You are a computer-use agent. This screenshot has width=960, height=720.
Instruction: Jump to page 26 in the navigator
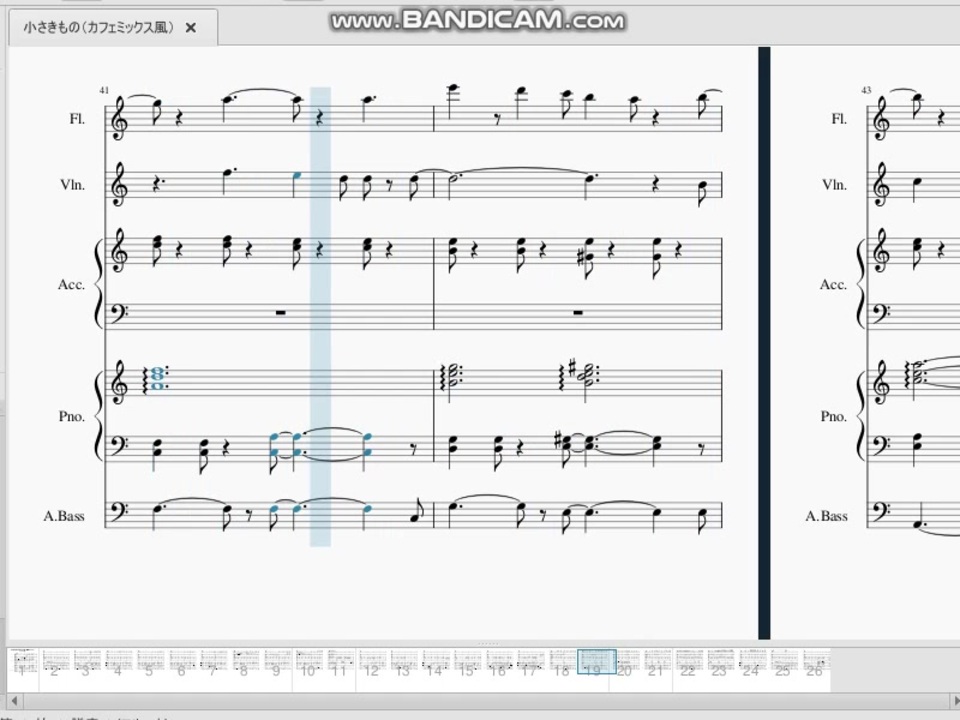click(816, 662)
